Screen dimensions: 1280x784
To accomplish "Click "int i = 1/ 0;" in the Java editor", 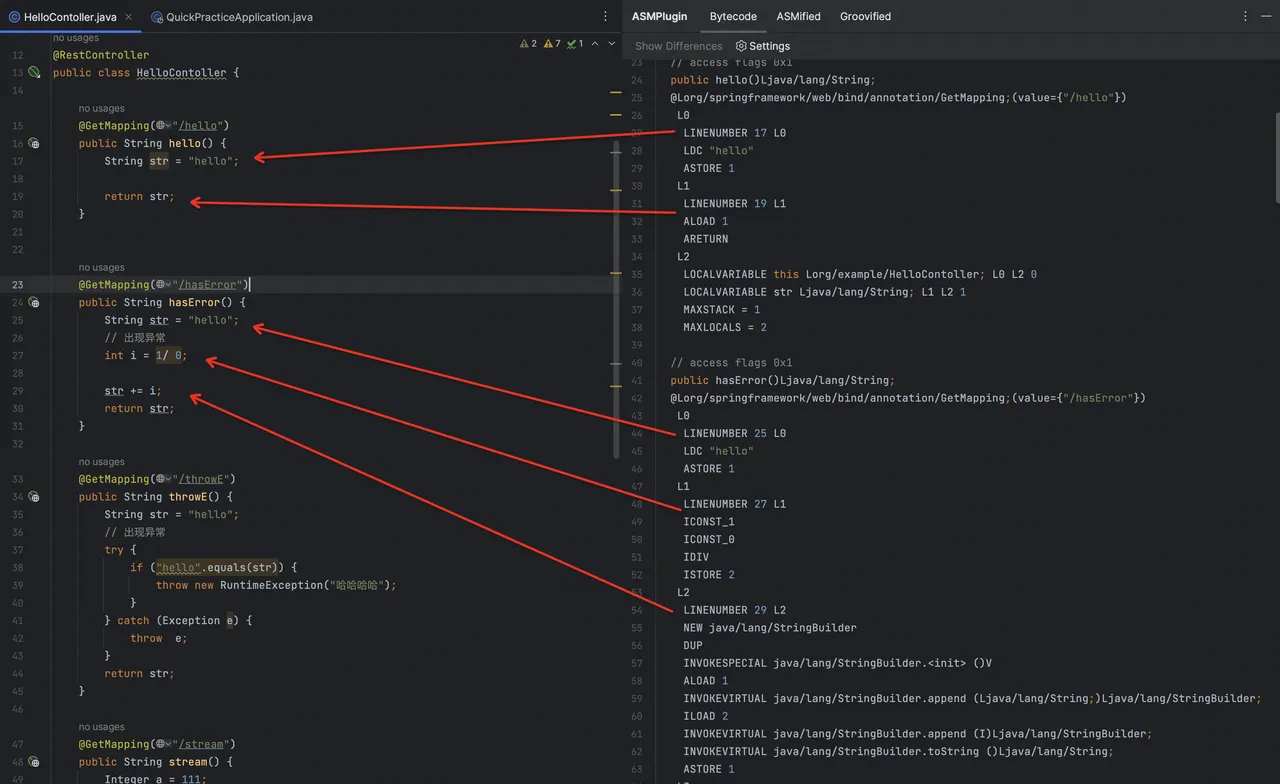I will coord(145,356).
